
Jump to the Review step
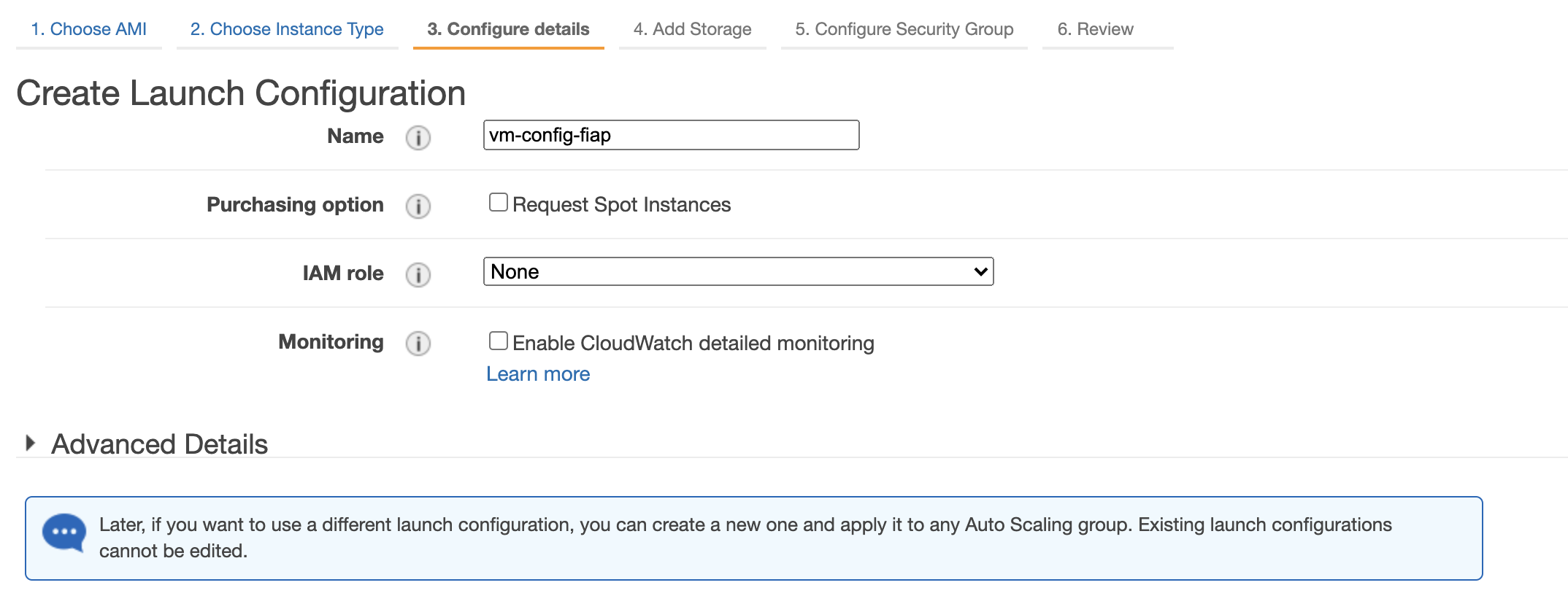[1095, 29]
